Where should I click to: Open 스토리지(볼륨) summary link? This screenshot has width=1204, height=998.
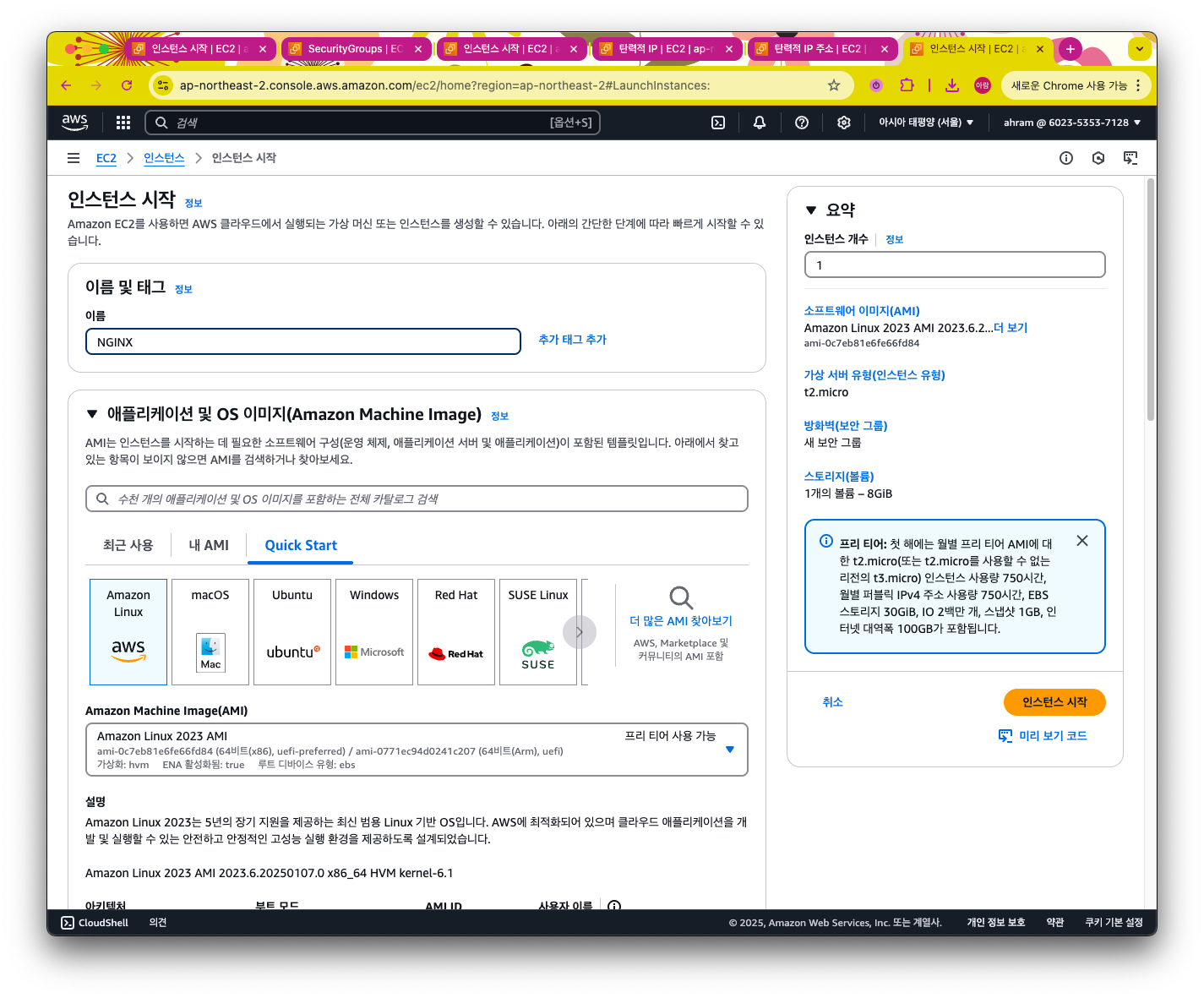pyautogui.click(x=839, y=477)
